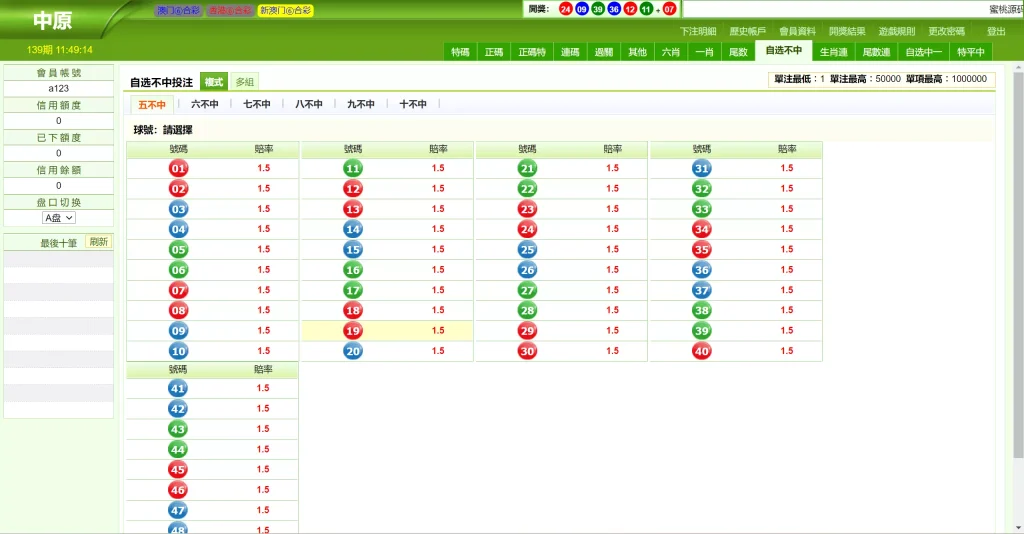
Task: Click drawn result ball 24 in header
Action: tap(566, 9)
